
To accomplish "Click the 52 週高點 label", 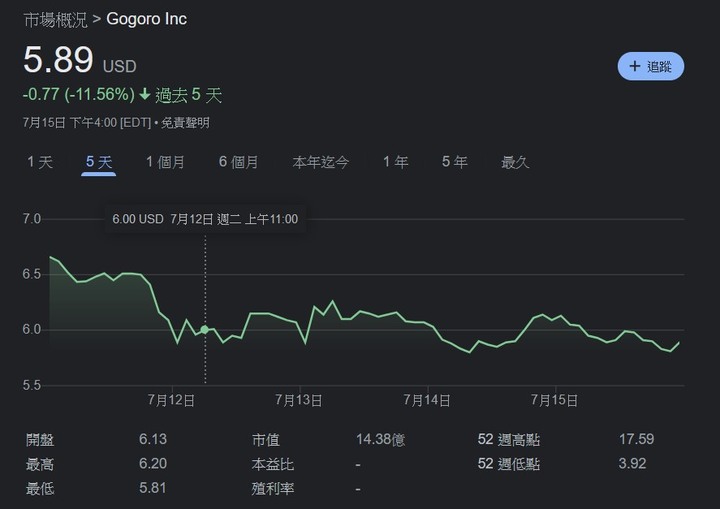I will pyautogui.click(x=509, y=440).
